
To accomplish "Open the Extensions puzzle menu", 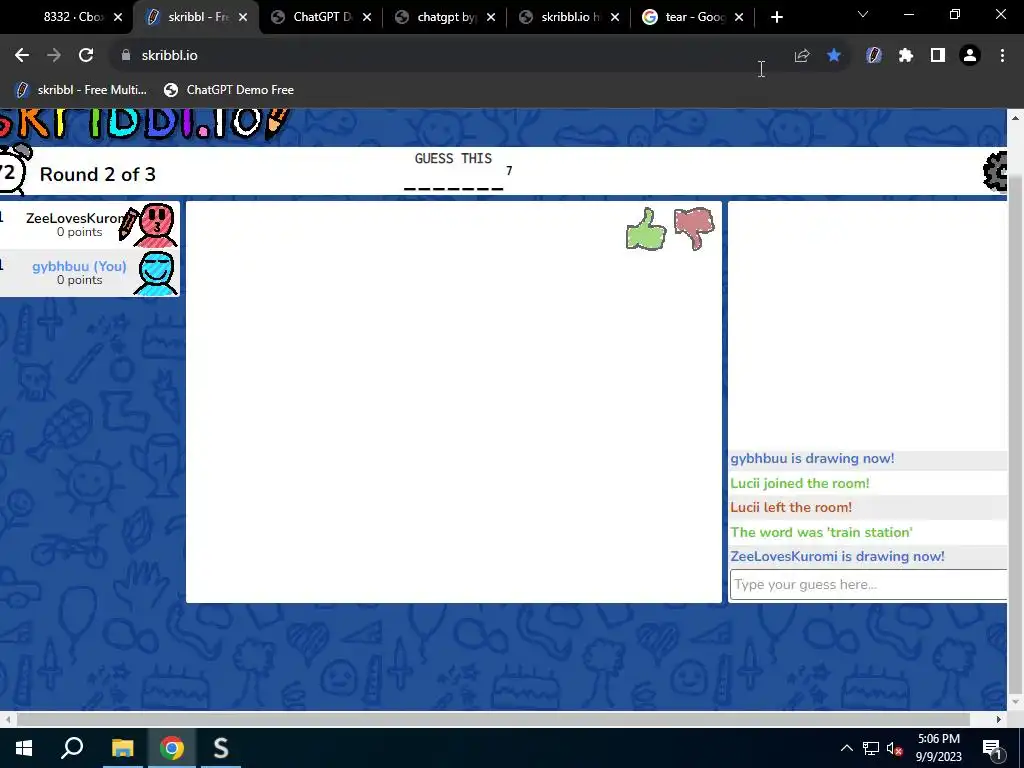I will (906, 56).
